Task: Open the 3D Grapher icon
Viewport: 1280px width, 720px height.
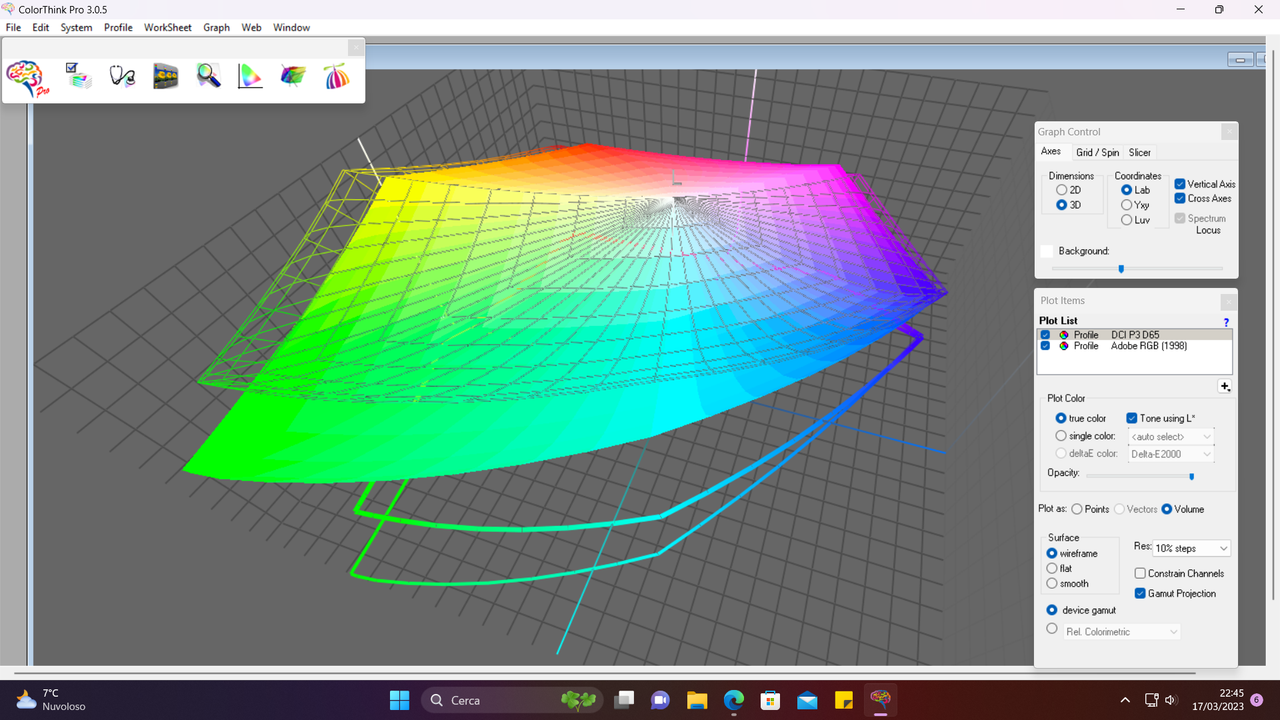Action: (x=292, y=75)
